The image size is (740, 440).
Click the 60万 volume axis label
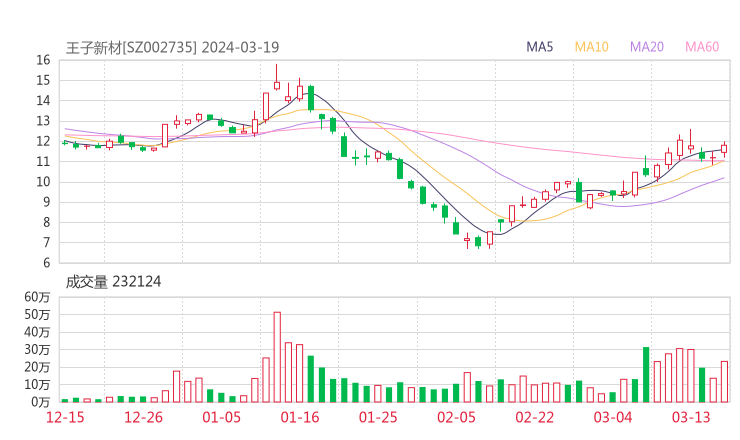[37, 297]
